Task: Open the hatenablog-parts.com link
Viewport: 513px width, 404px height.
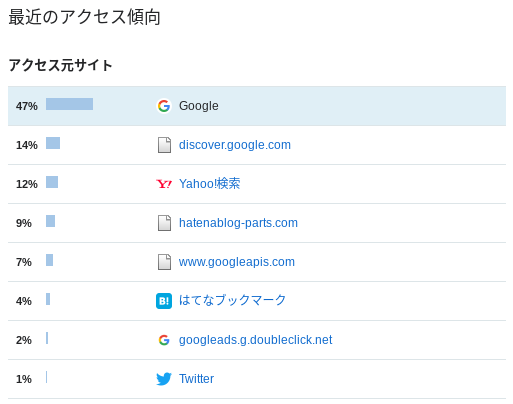Action: (238, 223)
